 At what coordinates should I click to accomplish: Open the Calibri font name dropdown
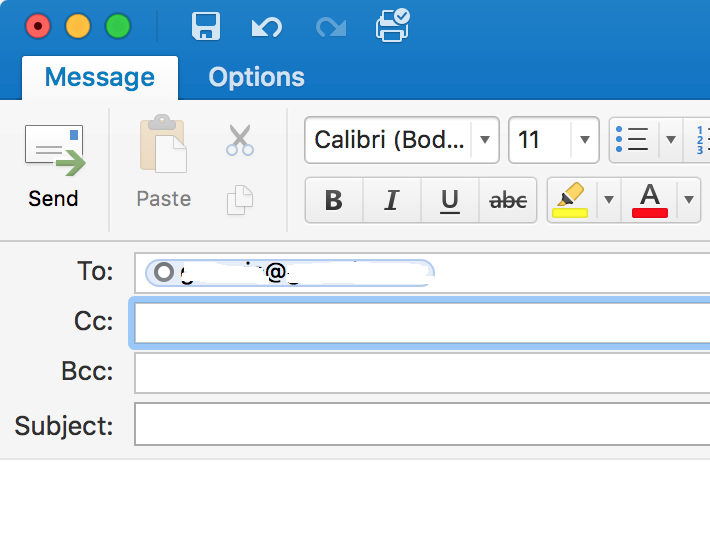(485, 140)
